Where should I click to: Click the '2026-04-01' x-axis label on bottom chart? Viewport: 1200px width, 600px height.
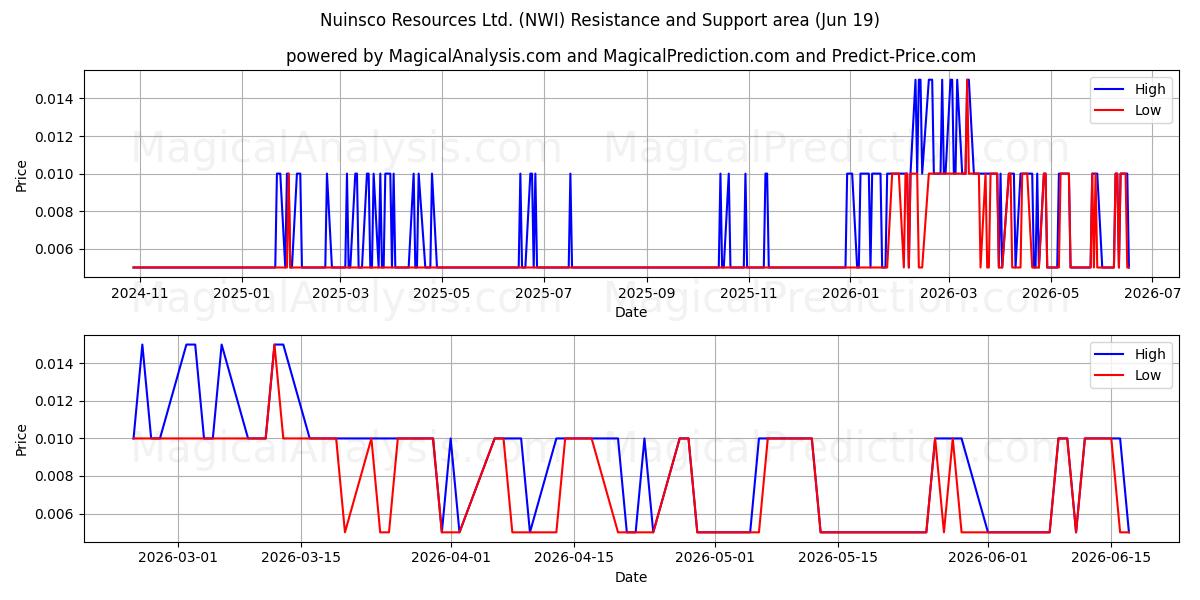point(451,558)
